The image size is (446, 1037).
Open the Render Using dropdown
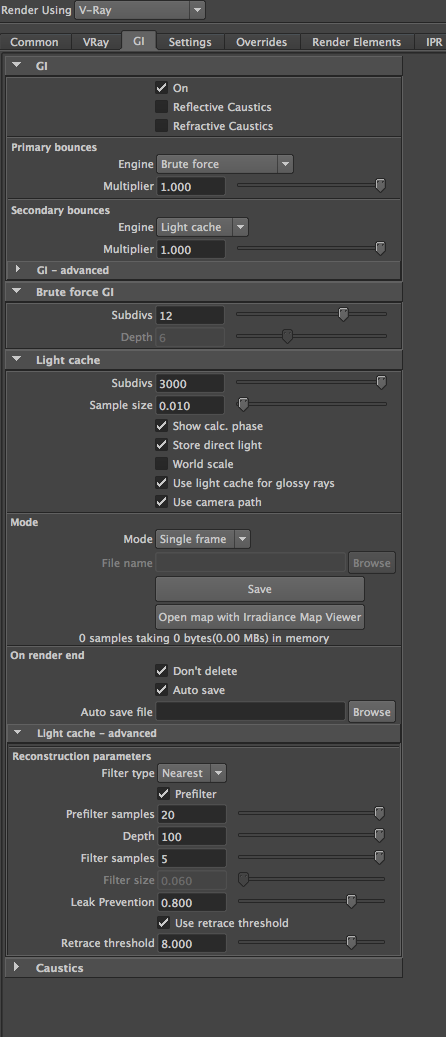[140, 10]
